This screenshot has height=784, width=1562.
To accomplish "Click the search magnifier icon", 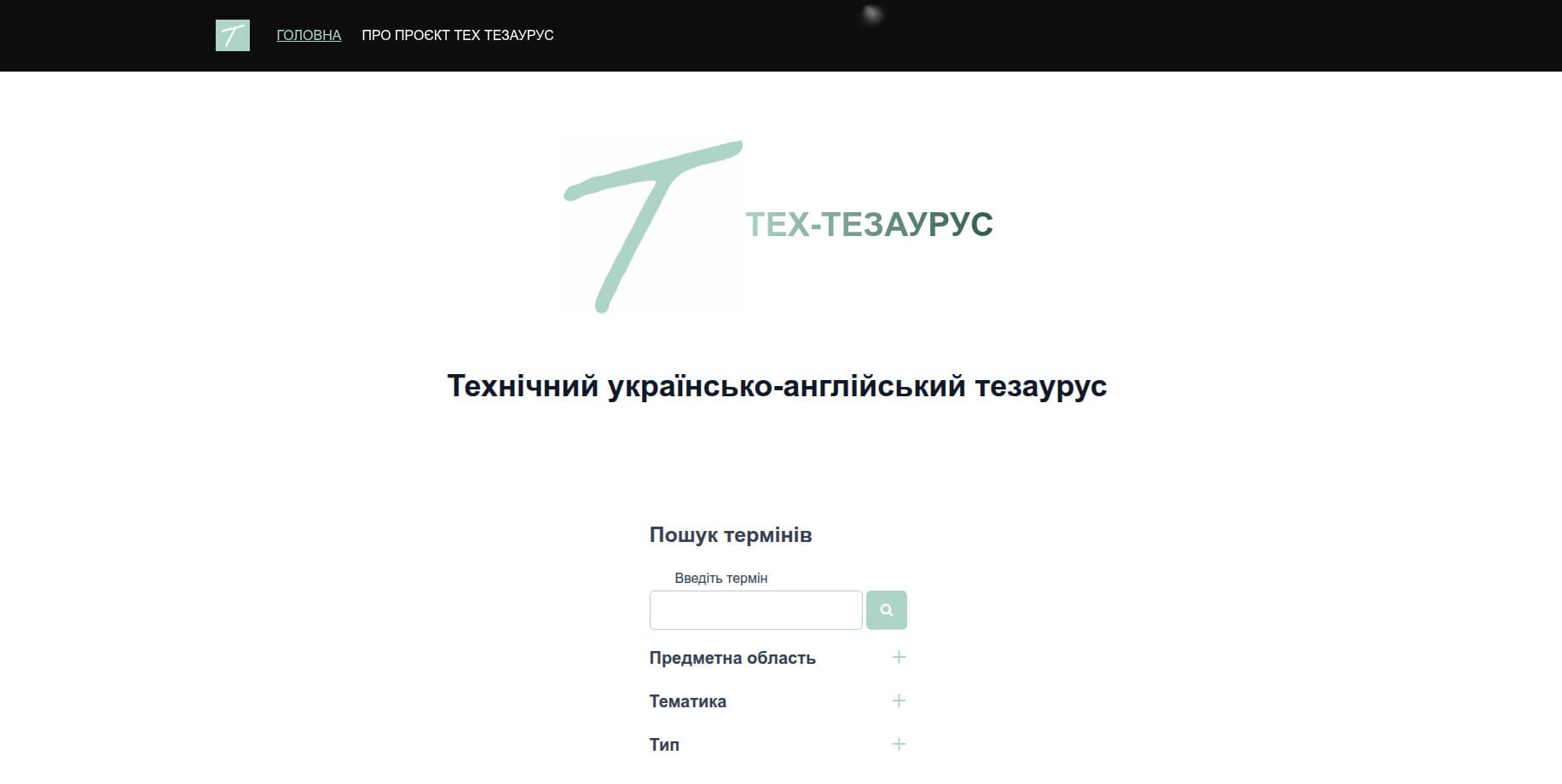I will tap(887, 609).
